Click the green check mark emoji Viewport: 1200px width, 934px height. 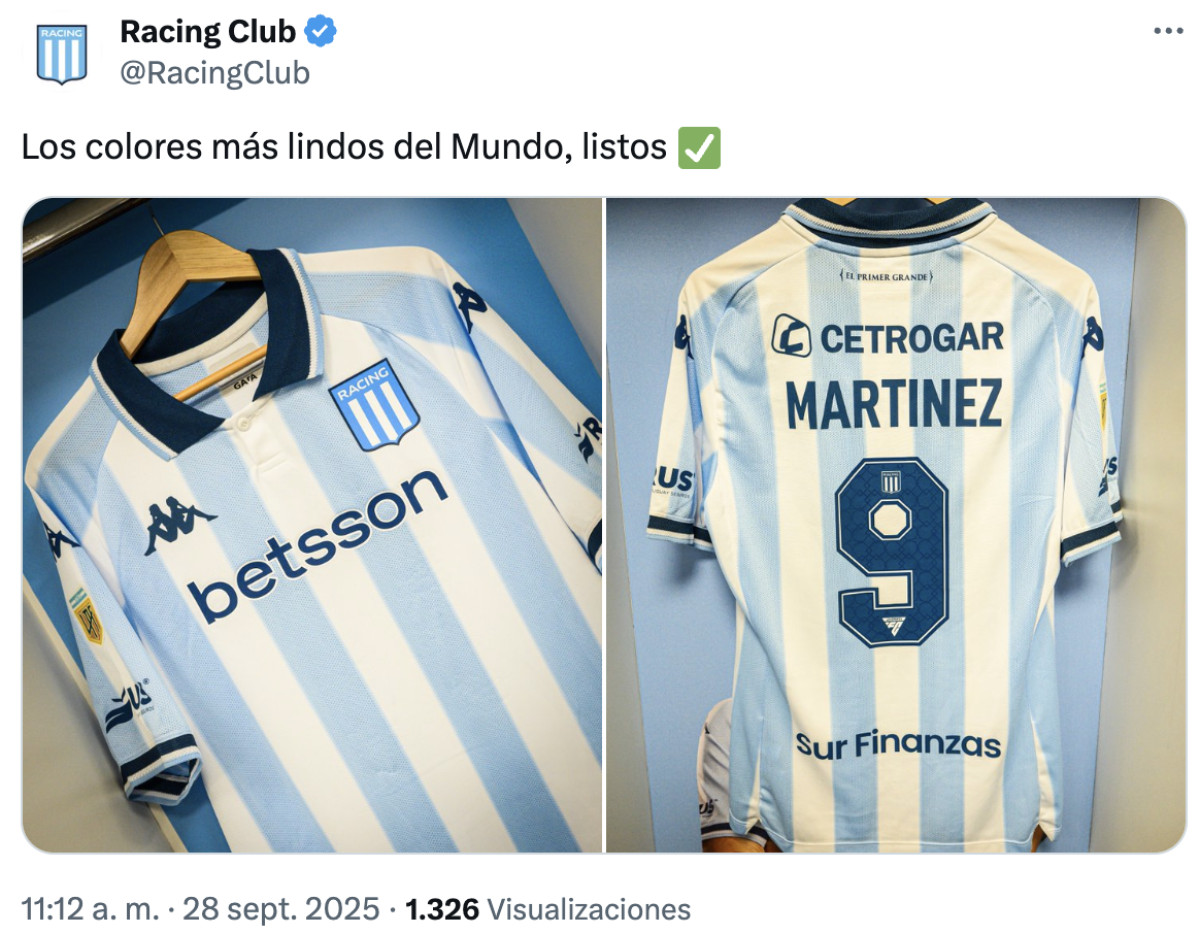click(699, 148)
